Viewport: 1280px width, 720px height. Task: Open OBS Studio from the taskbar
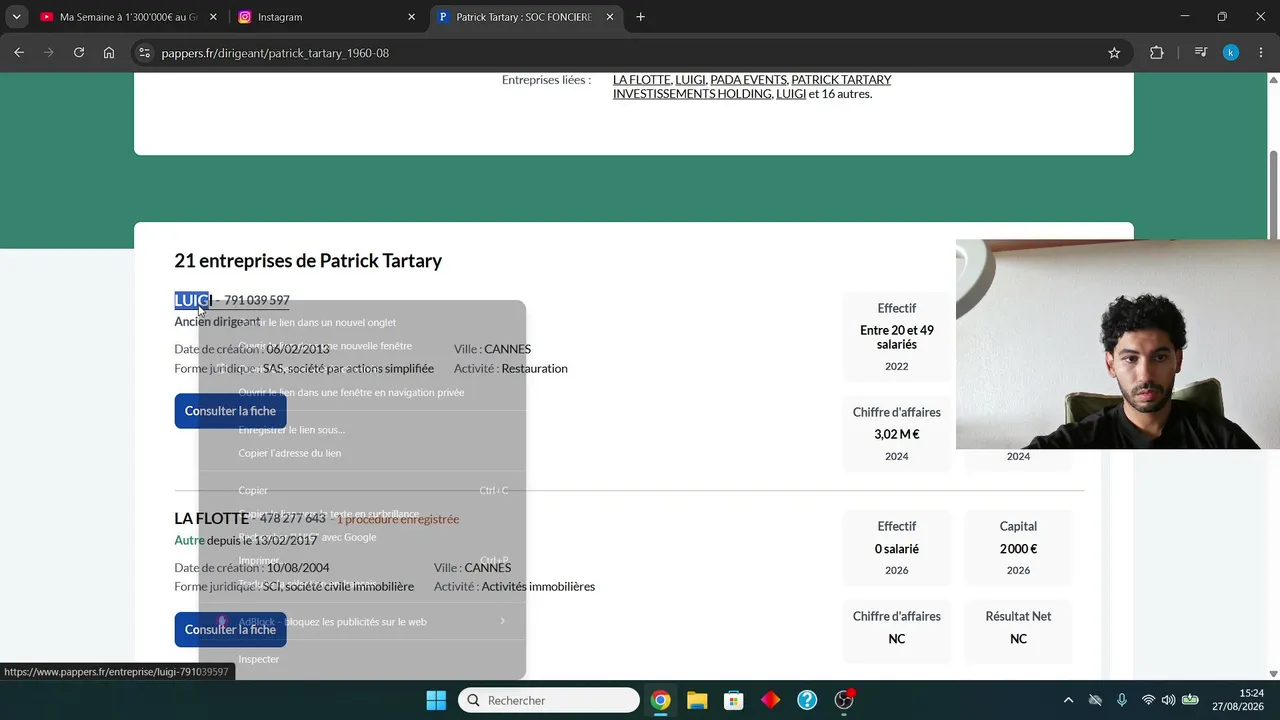coord(845,700)
